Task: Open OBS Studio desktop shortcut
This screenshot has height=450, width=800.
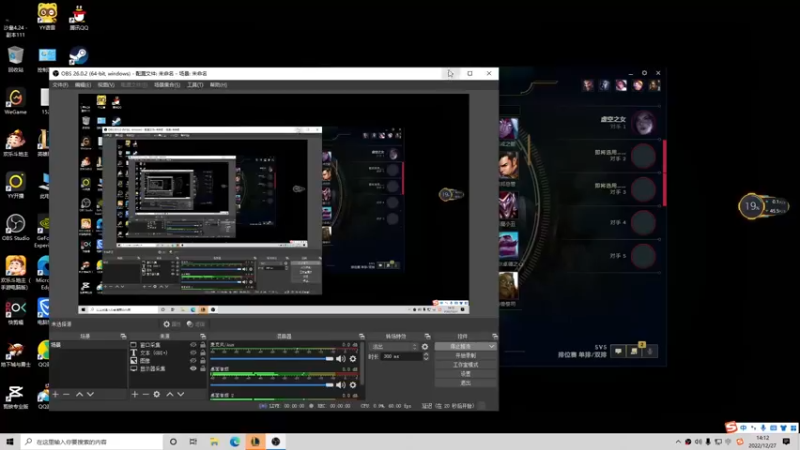Action: pos(15,228)
